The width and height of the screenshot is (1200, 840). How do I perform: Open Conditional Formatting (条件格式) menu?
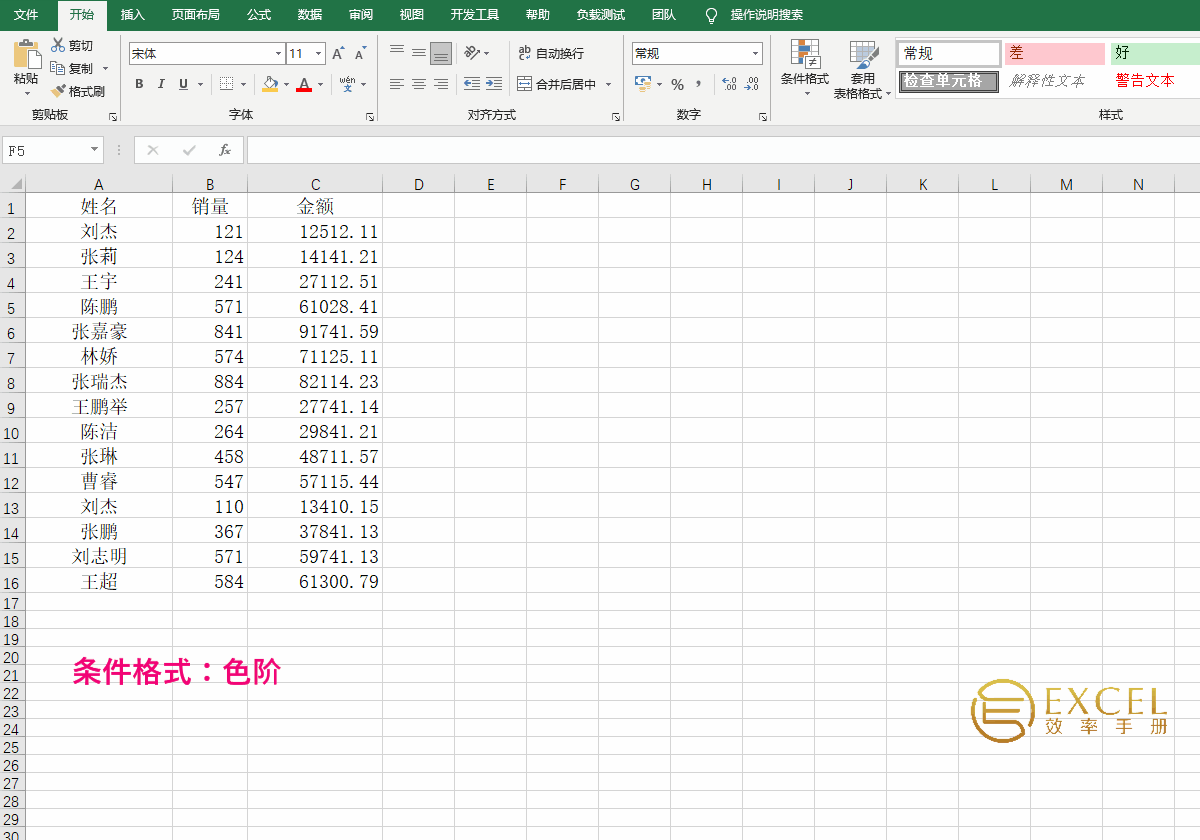pyautogui.click(x=805, y=68)
